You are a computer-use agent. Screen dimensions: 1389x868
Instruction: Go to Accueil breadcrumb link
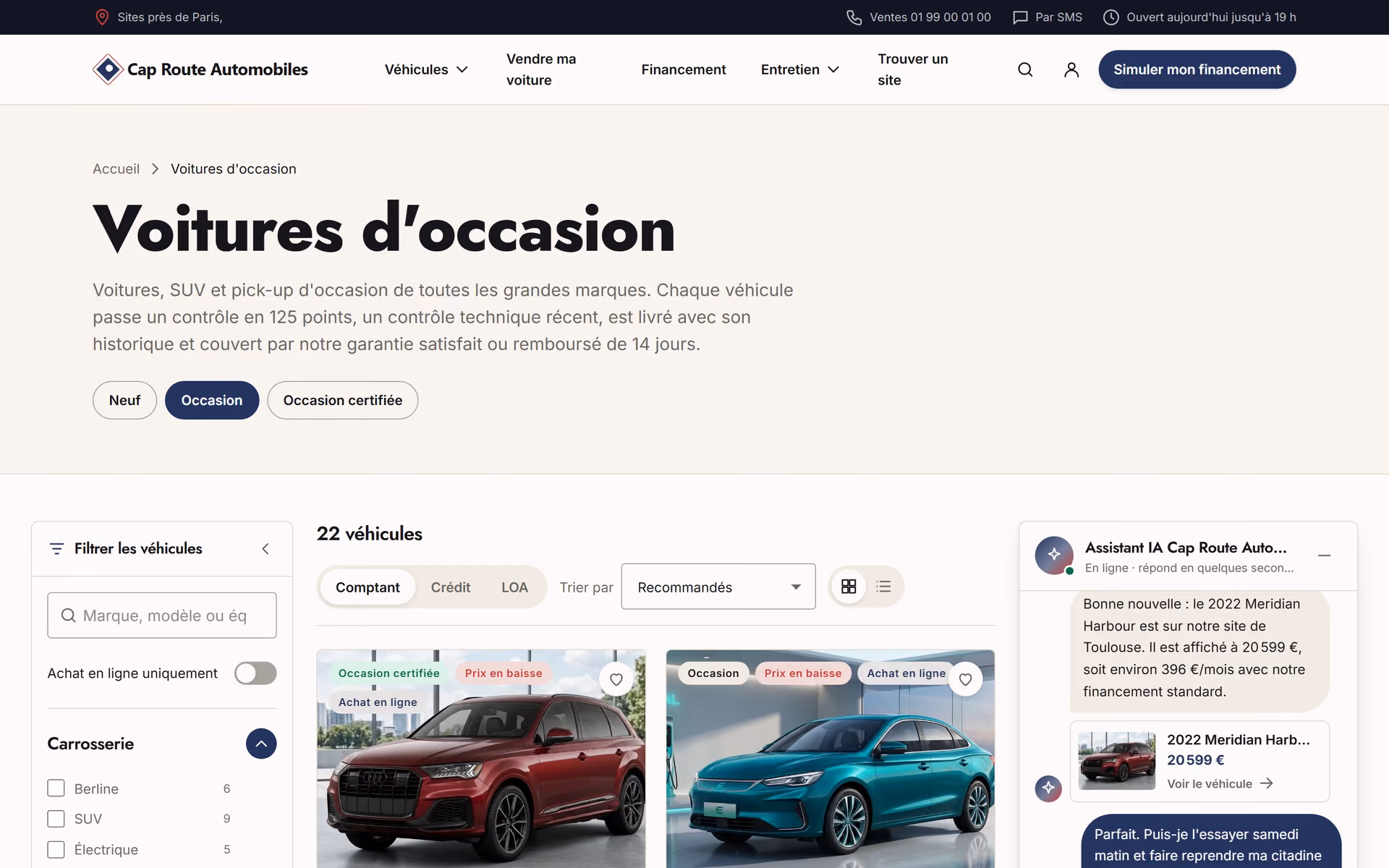coord(116,169)
